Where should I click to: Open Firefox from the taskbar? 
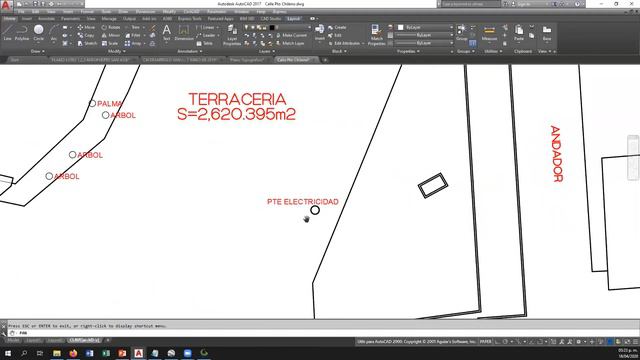(x=73, y=353)
